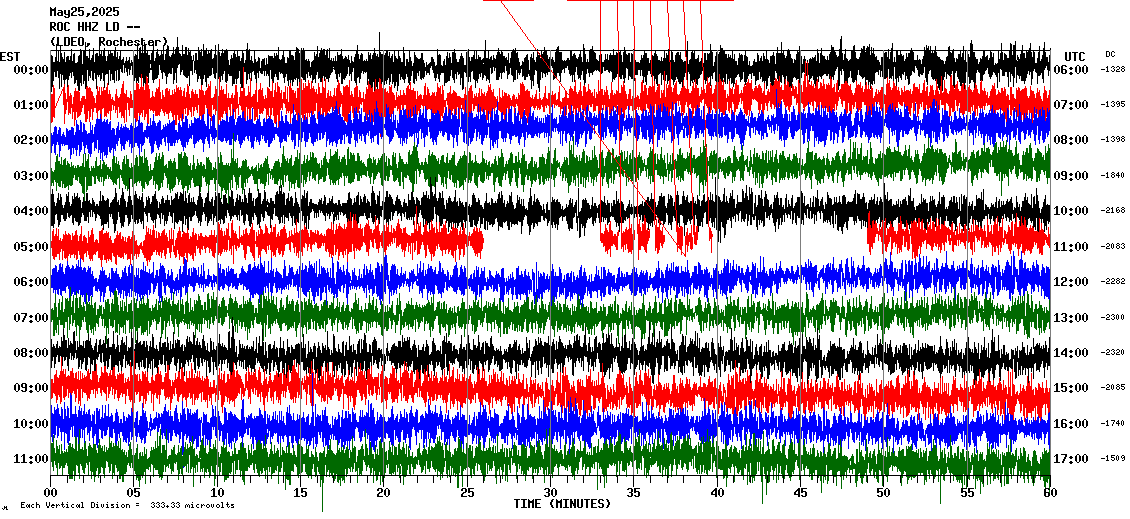Select the 11:00 EST row label
1130x519 pixels.
(x=31, y=459)
